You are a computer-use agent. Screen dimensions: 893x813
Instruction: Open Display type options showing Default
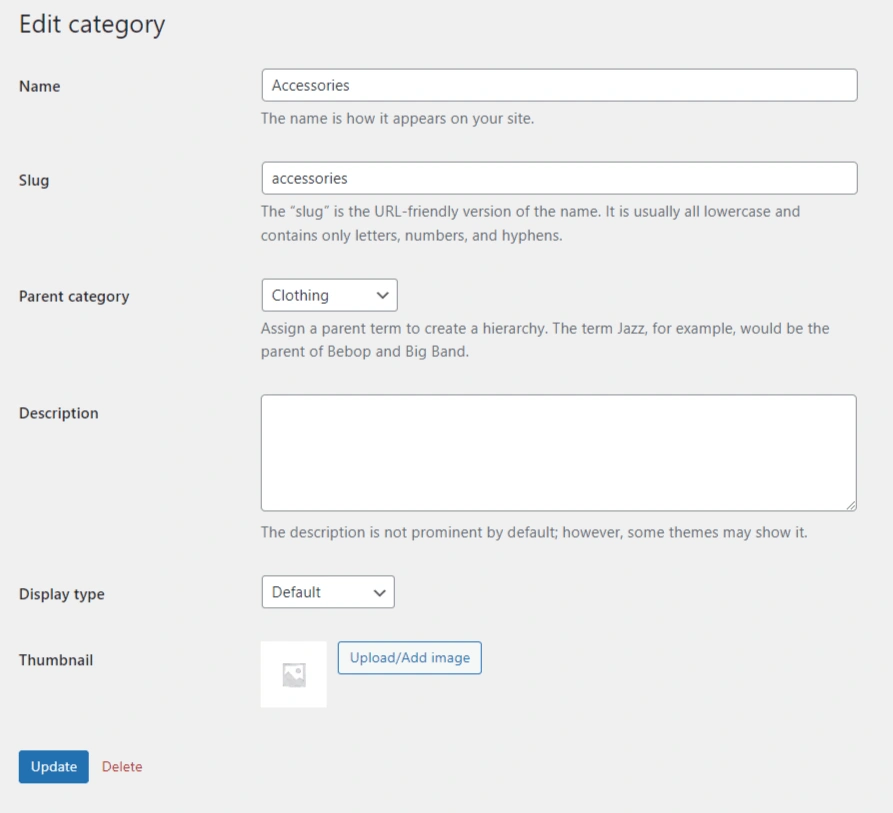(328, 592)
